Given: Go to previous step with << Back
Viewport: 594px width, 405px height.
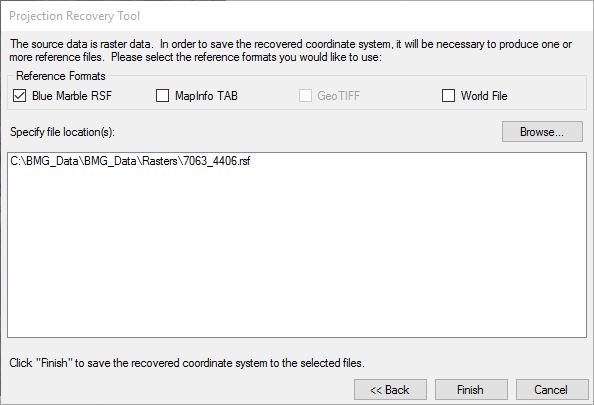Looking at the screenshot, I should click(390, 390).
